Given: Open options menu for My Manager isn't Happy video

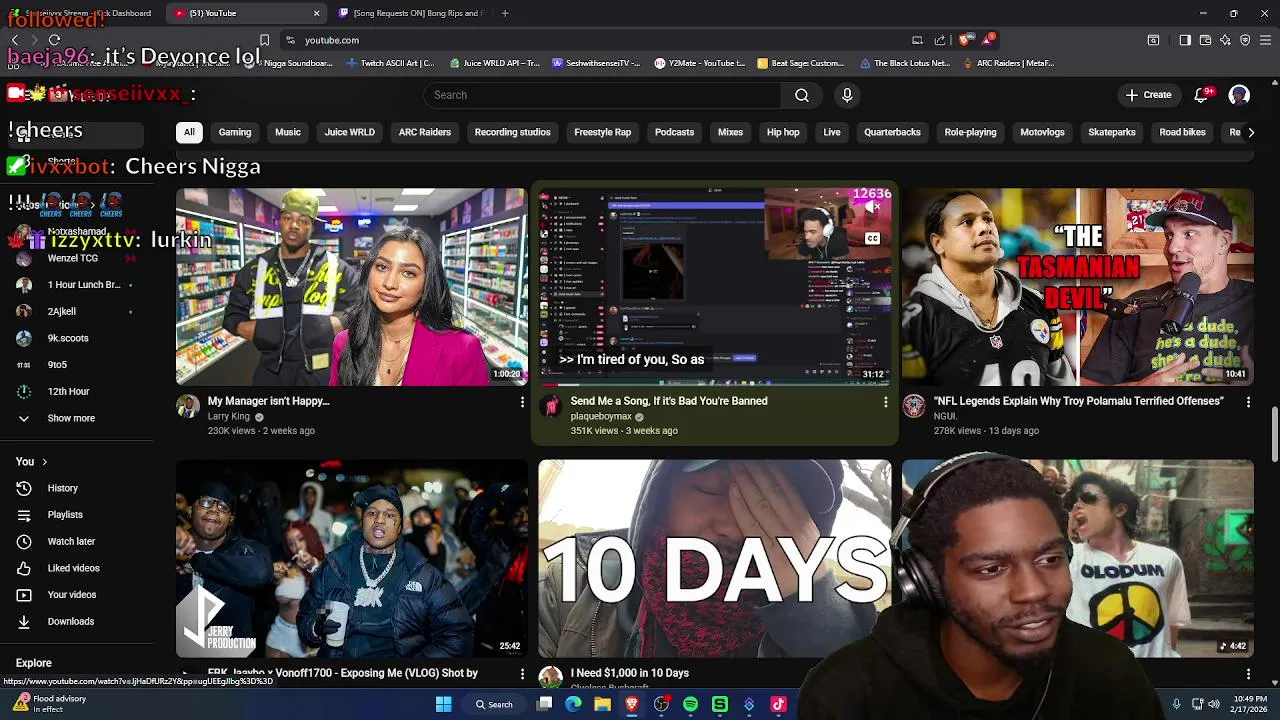Looking at the screenshot, I should pyautogui.click(x=521, y=402).
